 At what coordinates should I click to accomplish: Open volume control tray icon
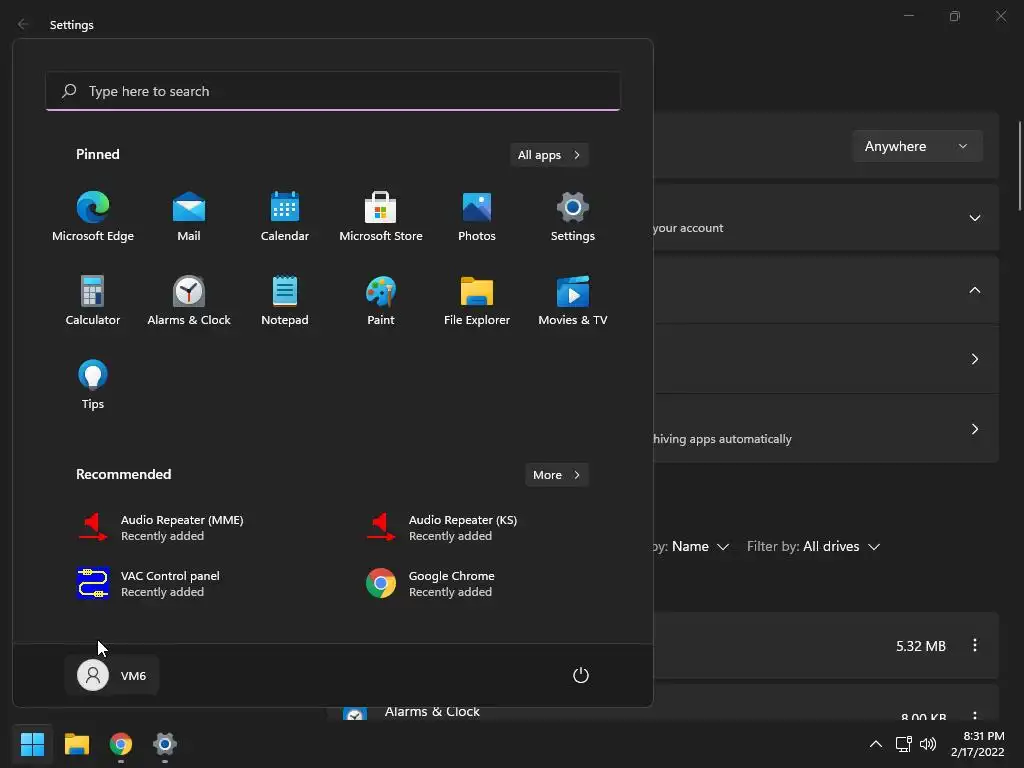pyautogui.click(x=928, y=744)
